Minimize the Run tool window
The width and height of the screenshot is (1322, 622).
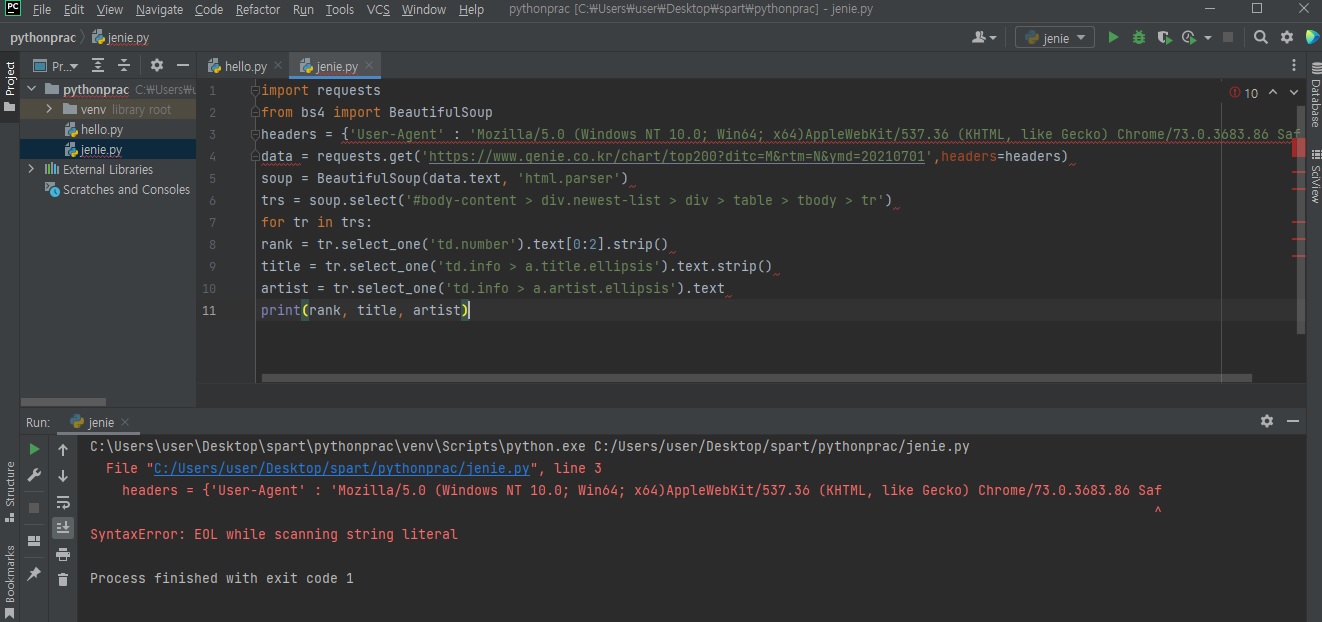[1293, 421]
